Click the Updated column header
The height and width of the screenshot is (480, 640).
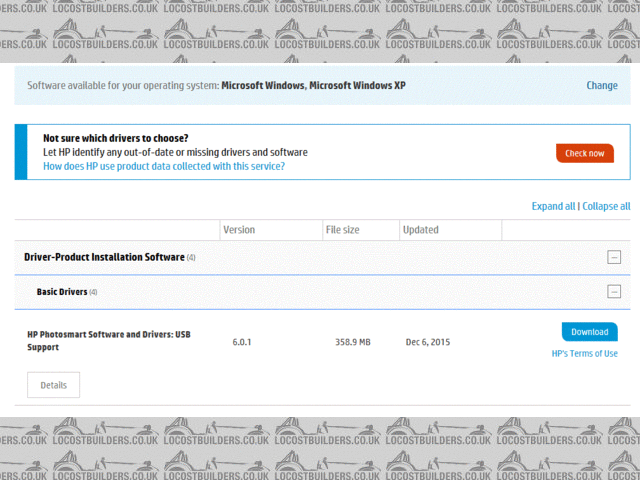(x=420, y=230)
